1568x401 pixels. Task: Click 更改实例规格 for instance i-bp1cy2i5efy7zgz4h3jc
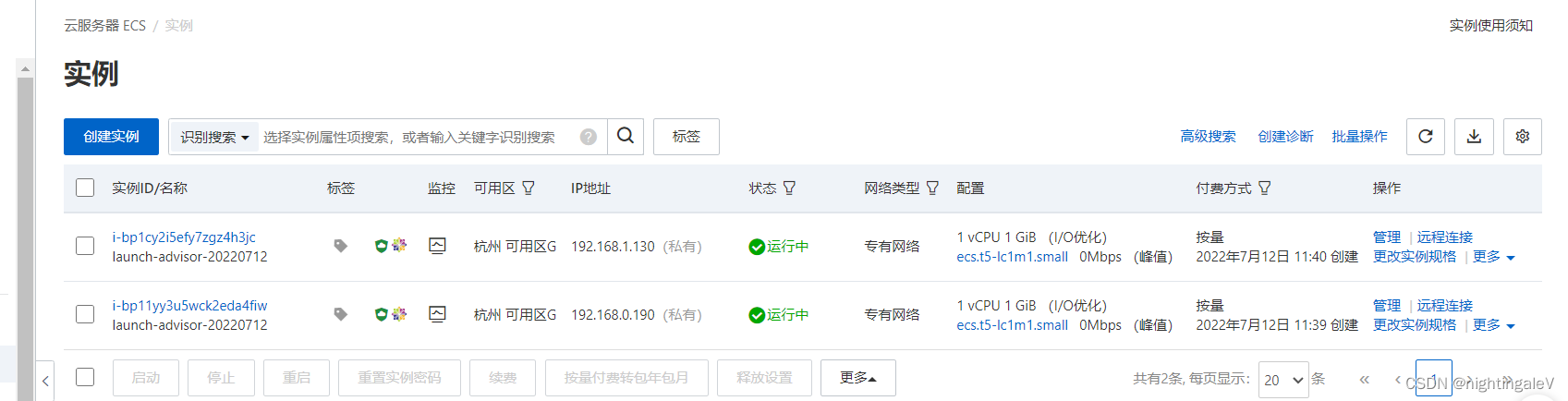(1415, 257)
